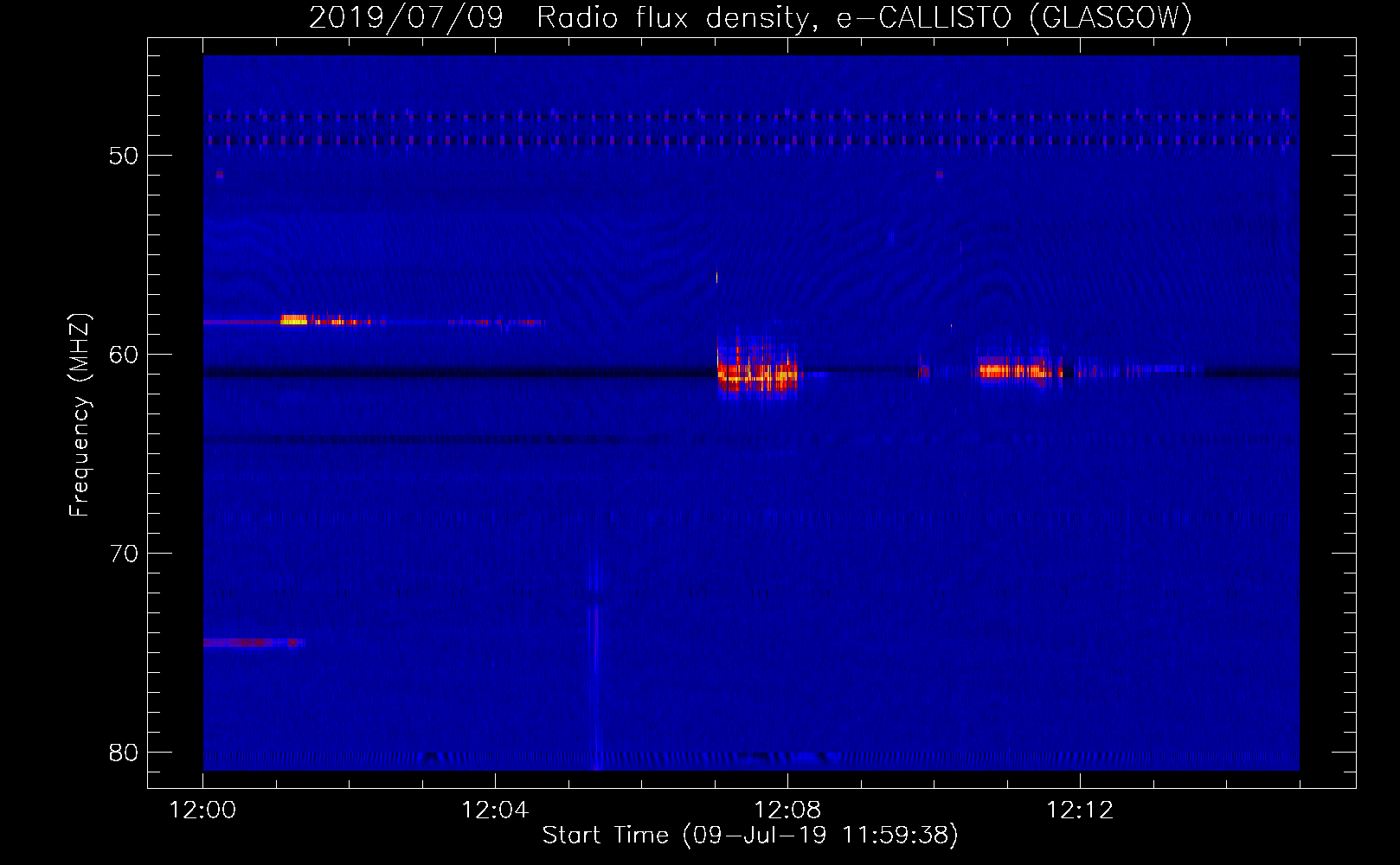The height and width of the screenshot is (865, 1400).
Task: Click the '50' frequency tick label
Action: pyautogui.click(x=124, y=156)
